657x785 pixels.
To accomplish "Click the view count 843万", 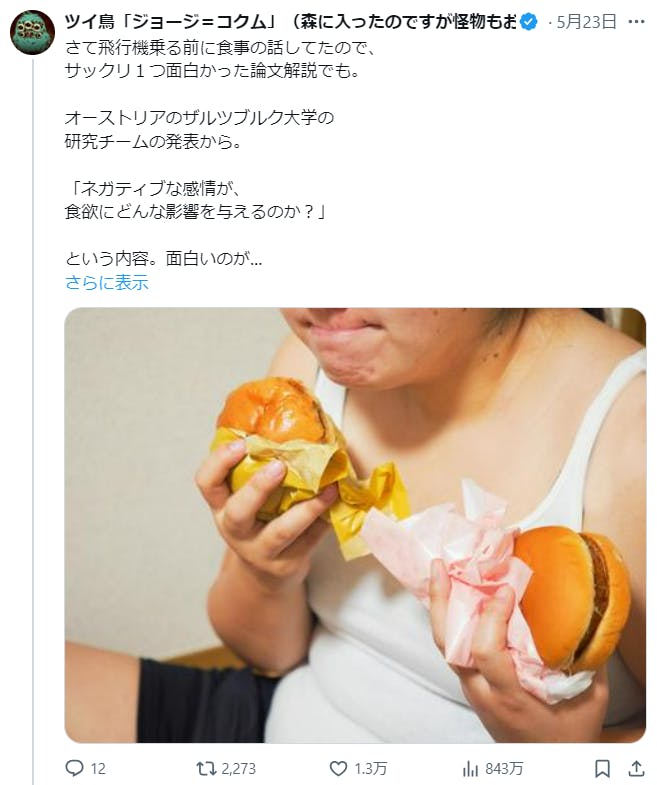I will (504, 768).
